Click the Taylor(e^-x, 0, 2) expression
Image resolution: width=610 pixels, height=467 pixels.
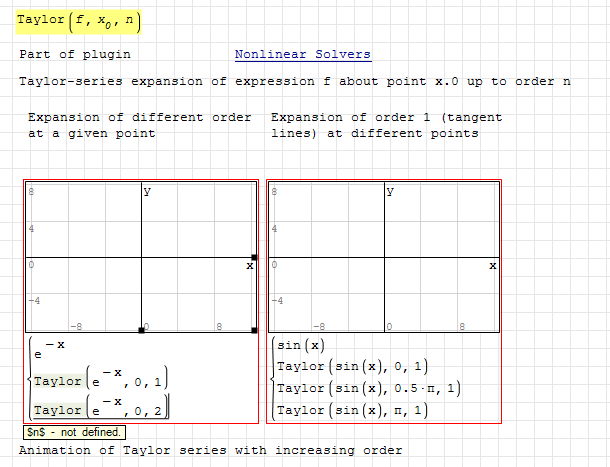click(x=100, y=410)
